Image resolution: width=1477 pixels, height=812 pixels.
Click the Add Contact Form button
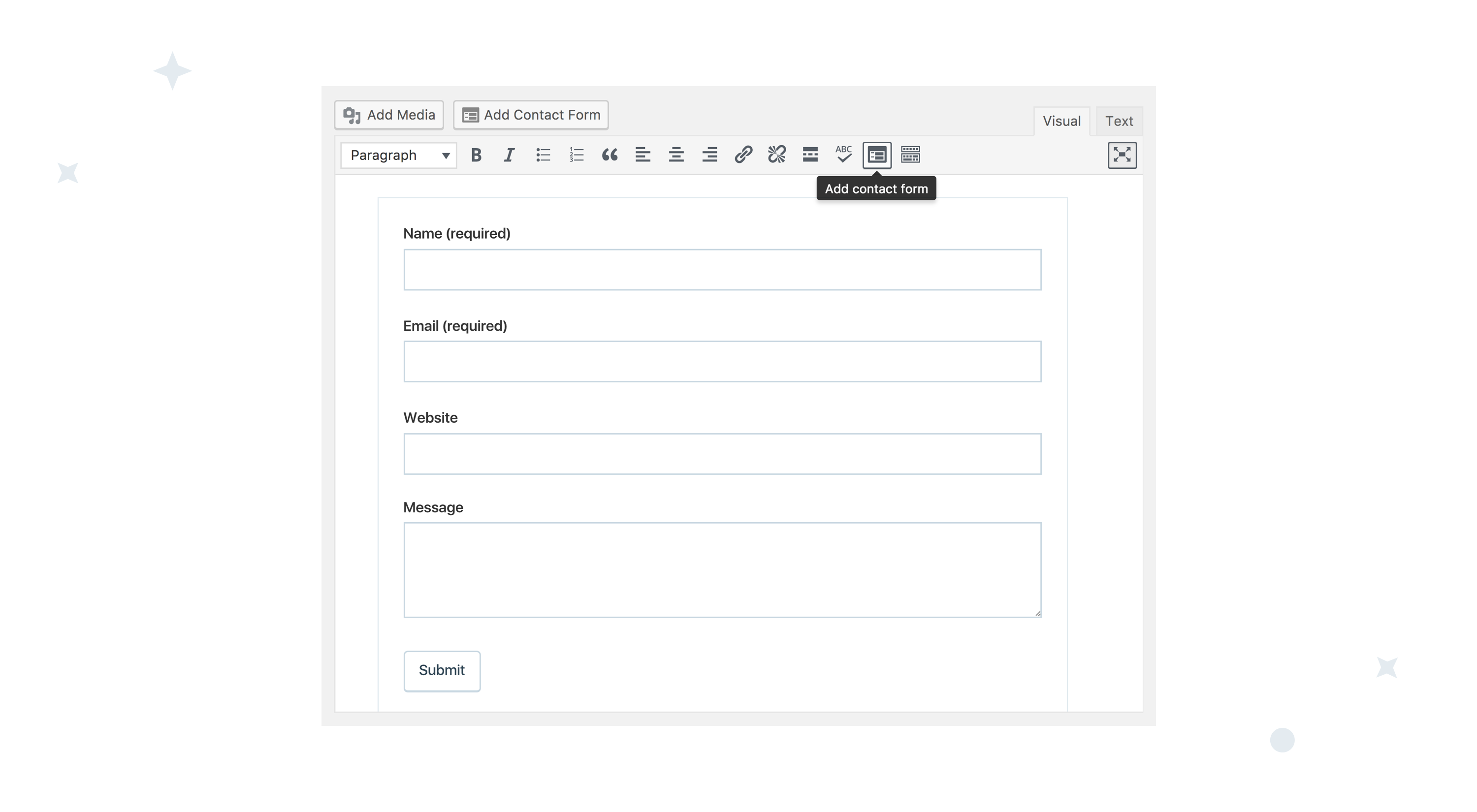[x=530, y=115]
